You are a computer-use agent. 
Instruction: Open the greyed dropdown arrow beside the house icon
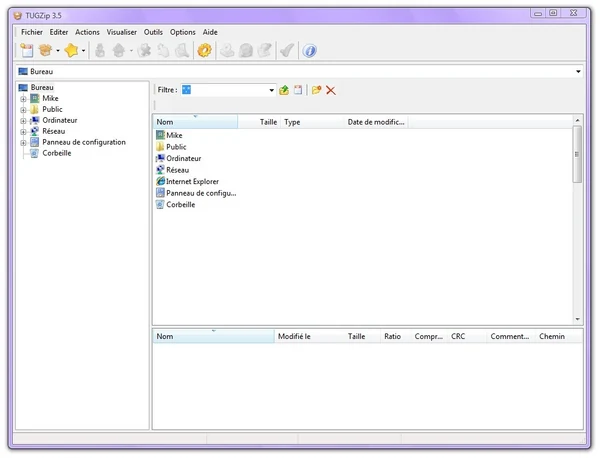(131, 51)
